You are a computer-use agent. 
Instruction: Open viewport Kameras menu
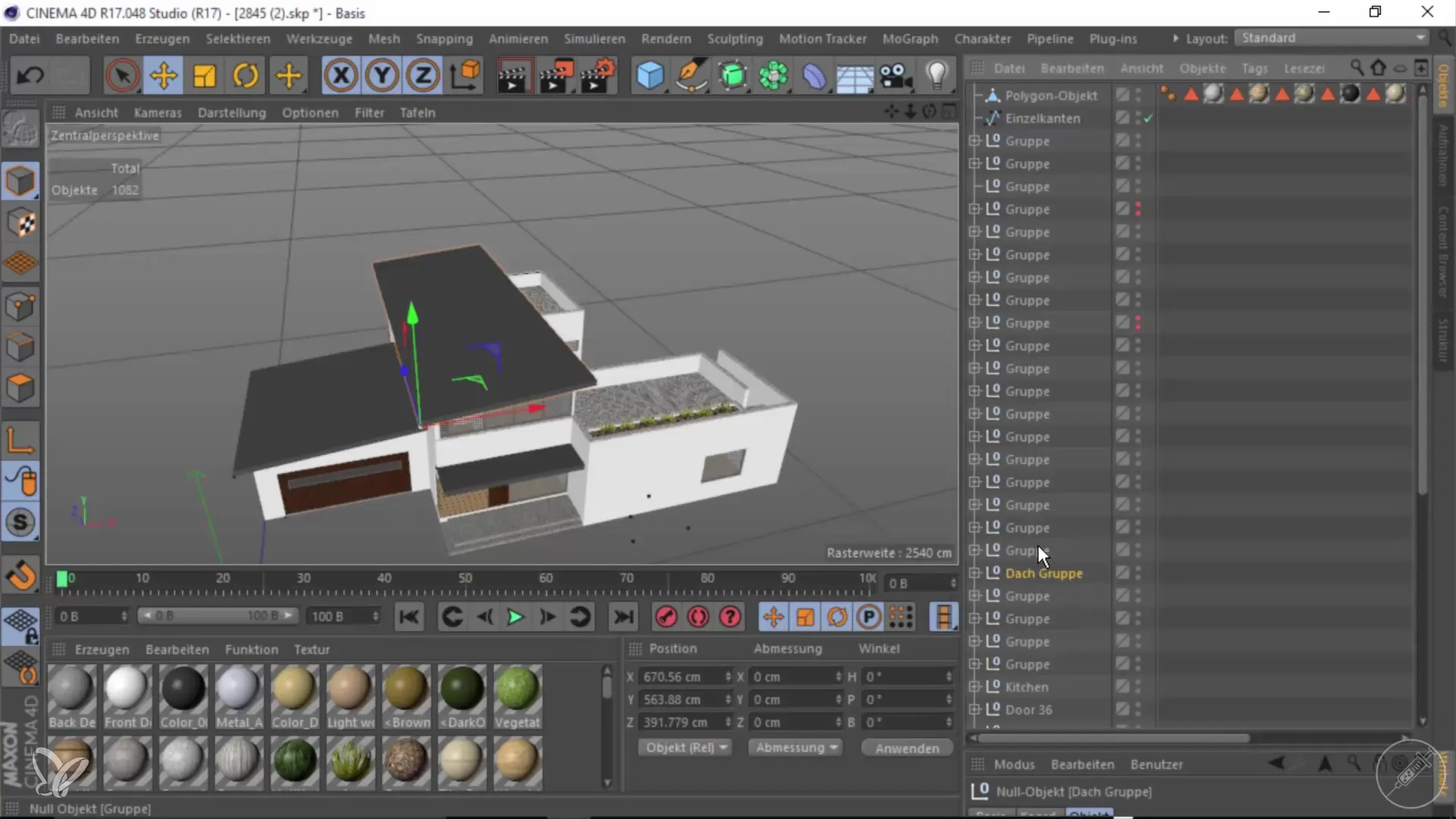[158, 112]
